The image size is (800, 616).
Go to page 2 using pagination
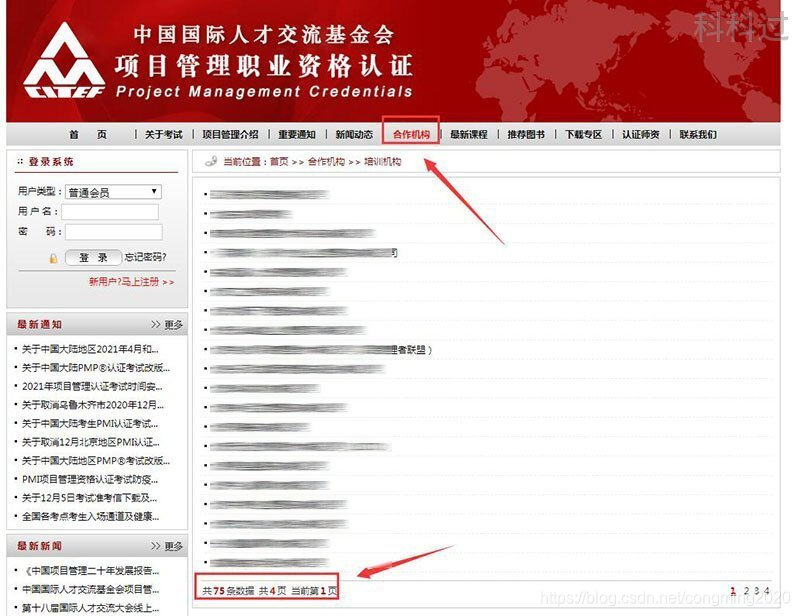(x=746, y=592)
